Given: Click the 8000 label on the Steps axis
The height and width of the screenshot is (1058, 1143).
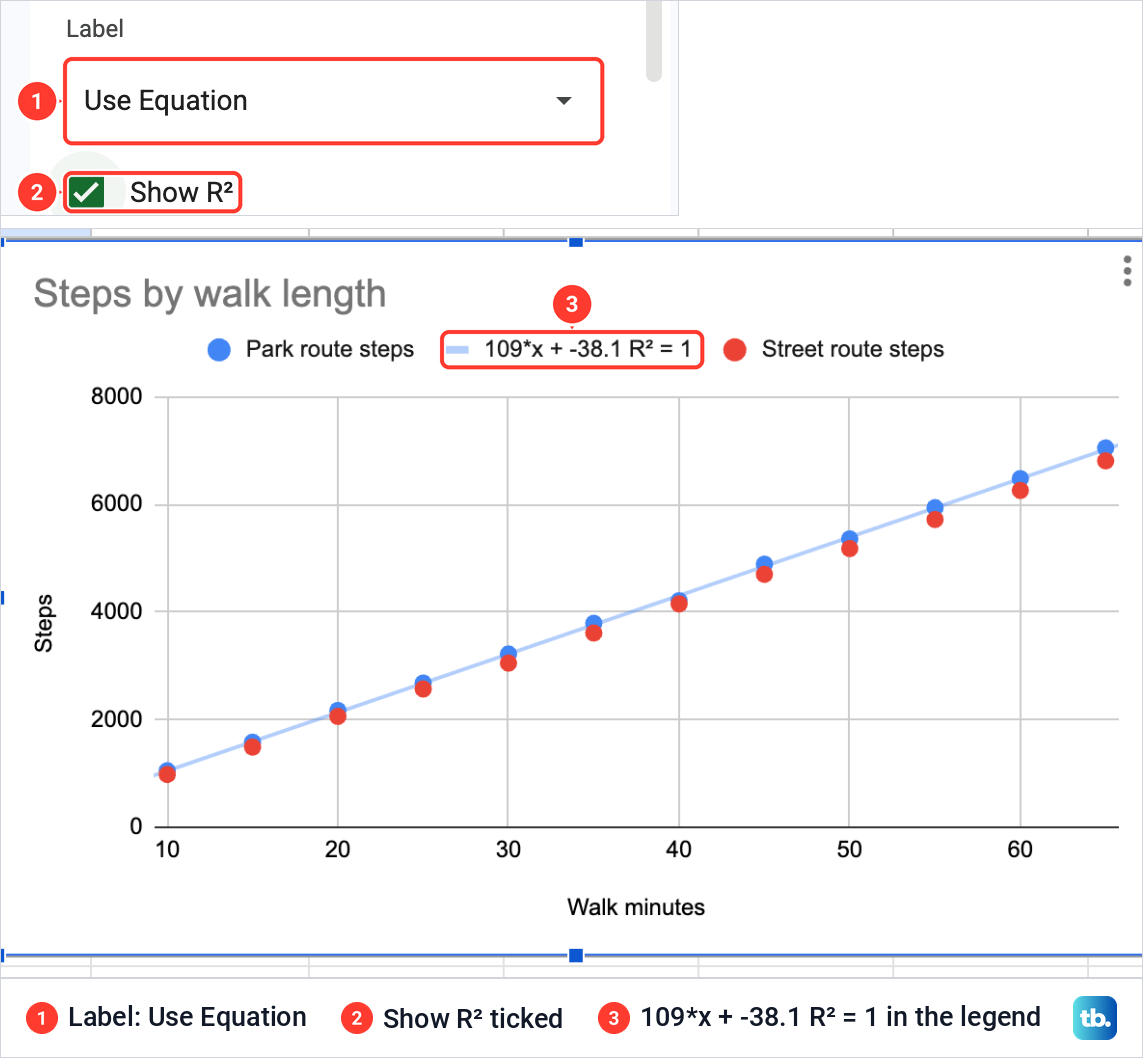Looking at the screenshot, I should tap(117, 397).
